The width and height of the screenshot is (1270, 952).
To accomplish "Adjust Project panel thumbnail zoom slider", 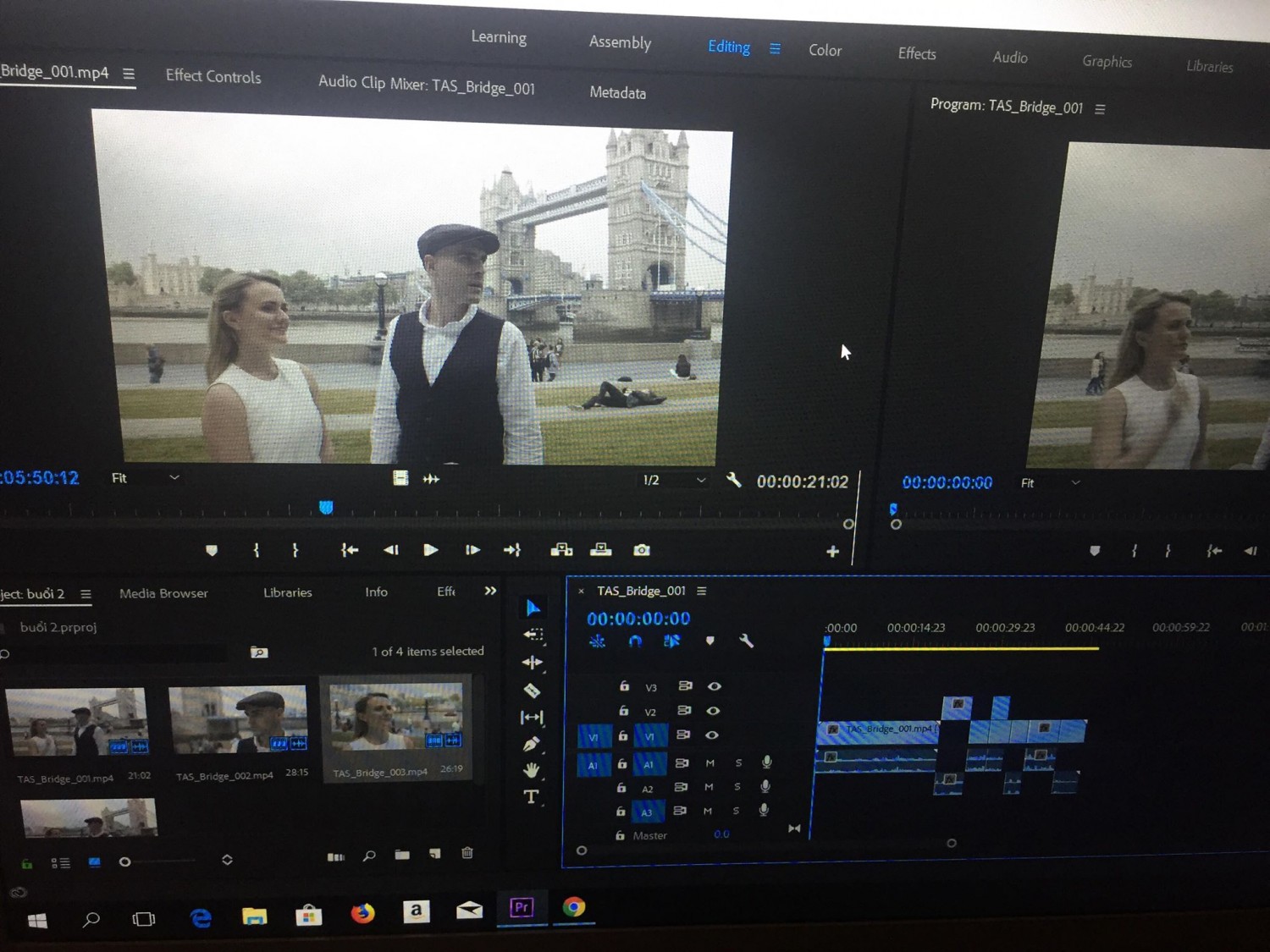I will tap(124, 861).
